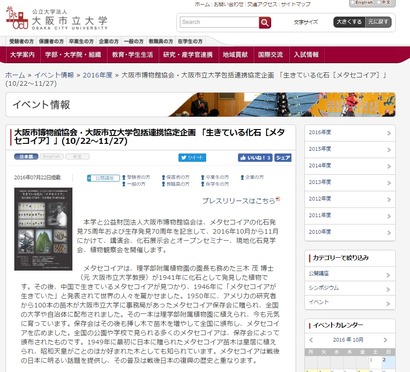
Task: Open the 2014年度 sidebar archive row
Action: point(350,166)
